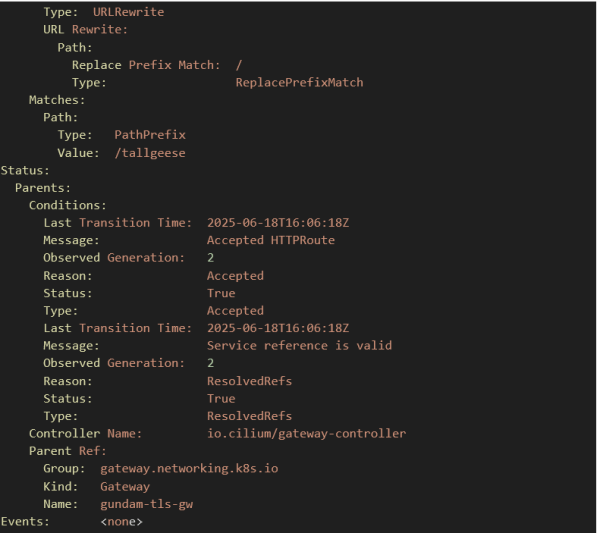Click the /tallgeese path value

(149, 153)
